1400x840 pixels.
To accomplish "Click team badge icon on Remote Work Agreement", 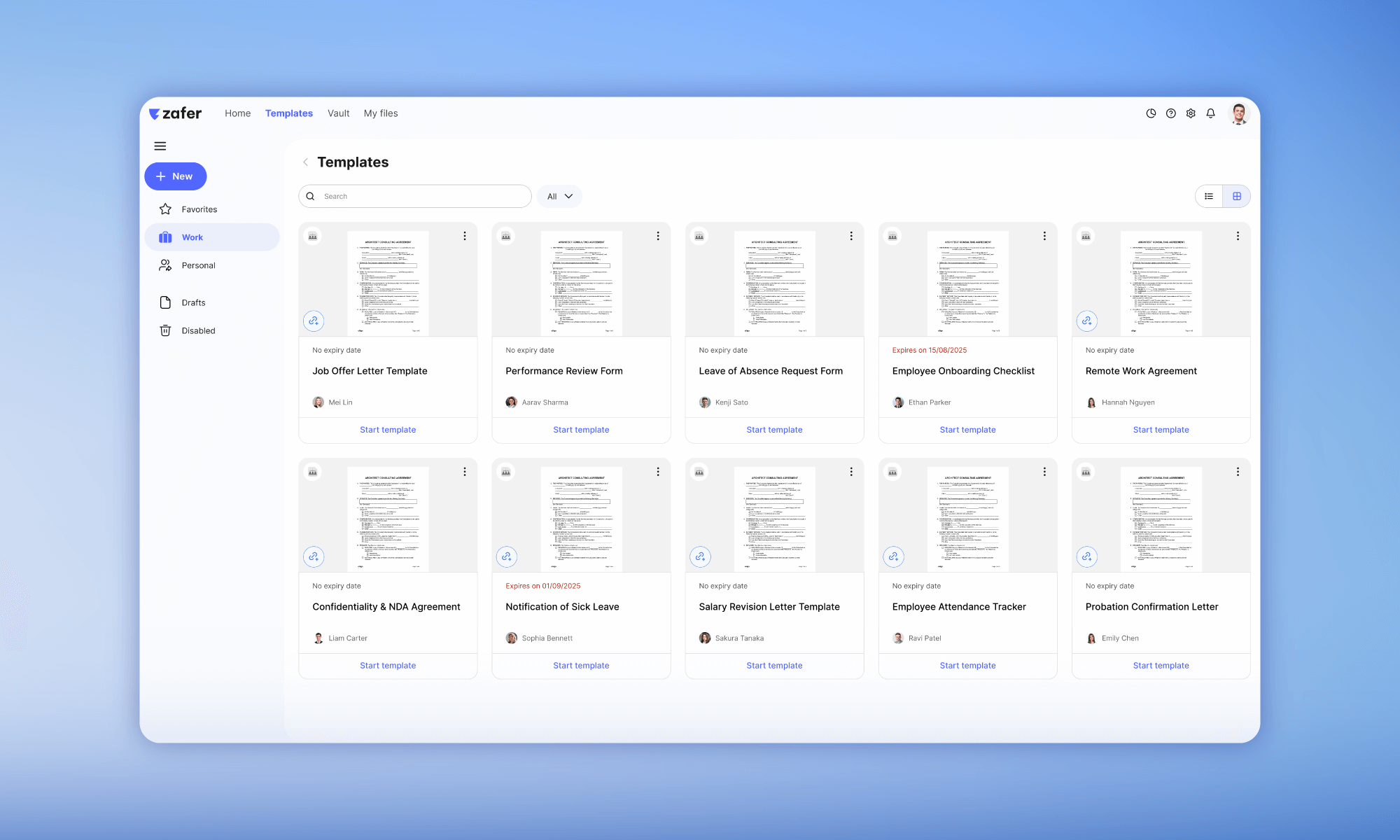I will (x=1086, y=237).
